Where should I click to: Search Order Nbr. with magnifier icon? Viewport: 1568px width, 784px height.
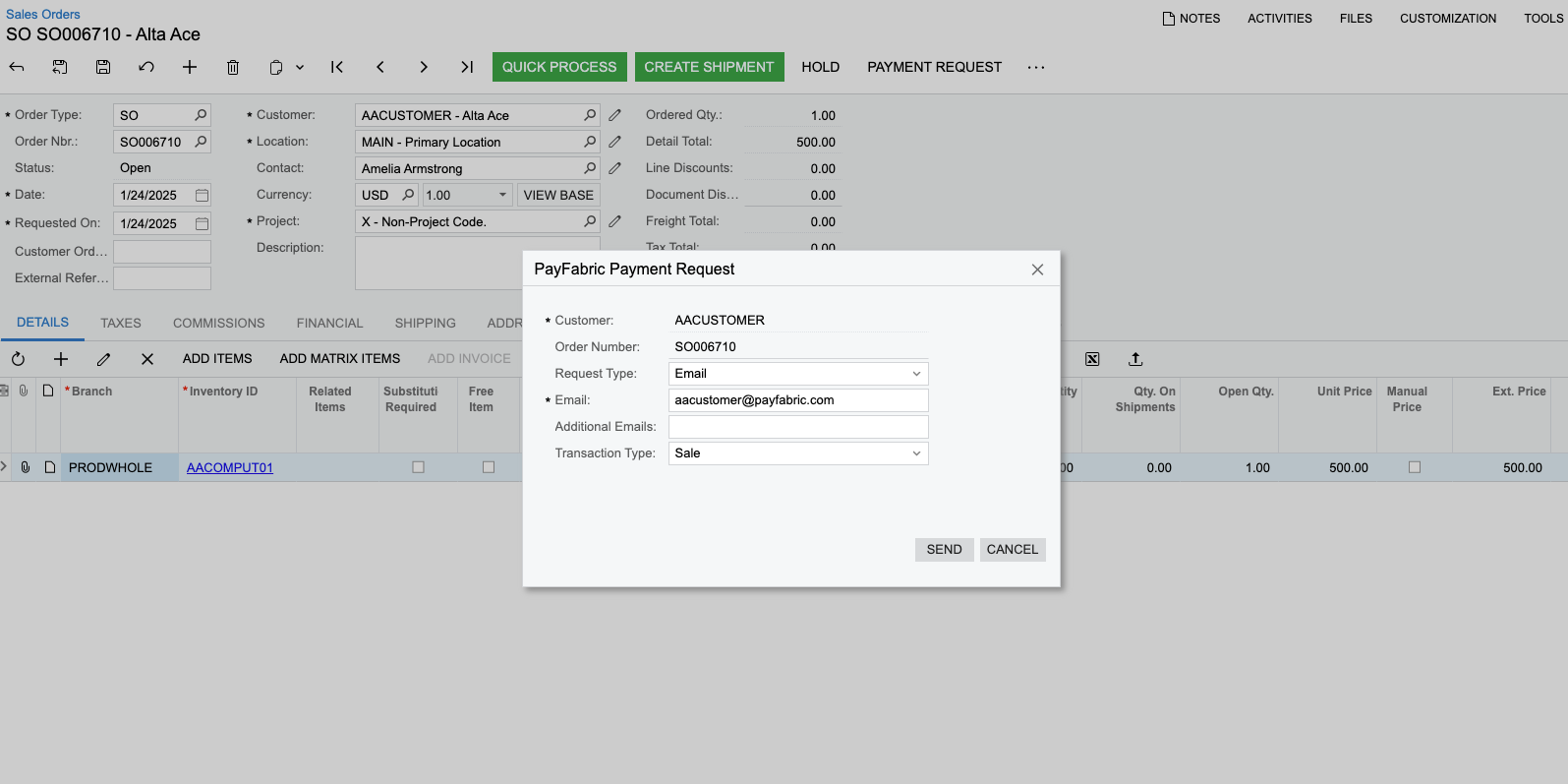coord(201,142)
